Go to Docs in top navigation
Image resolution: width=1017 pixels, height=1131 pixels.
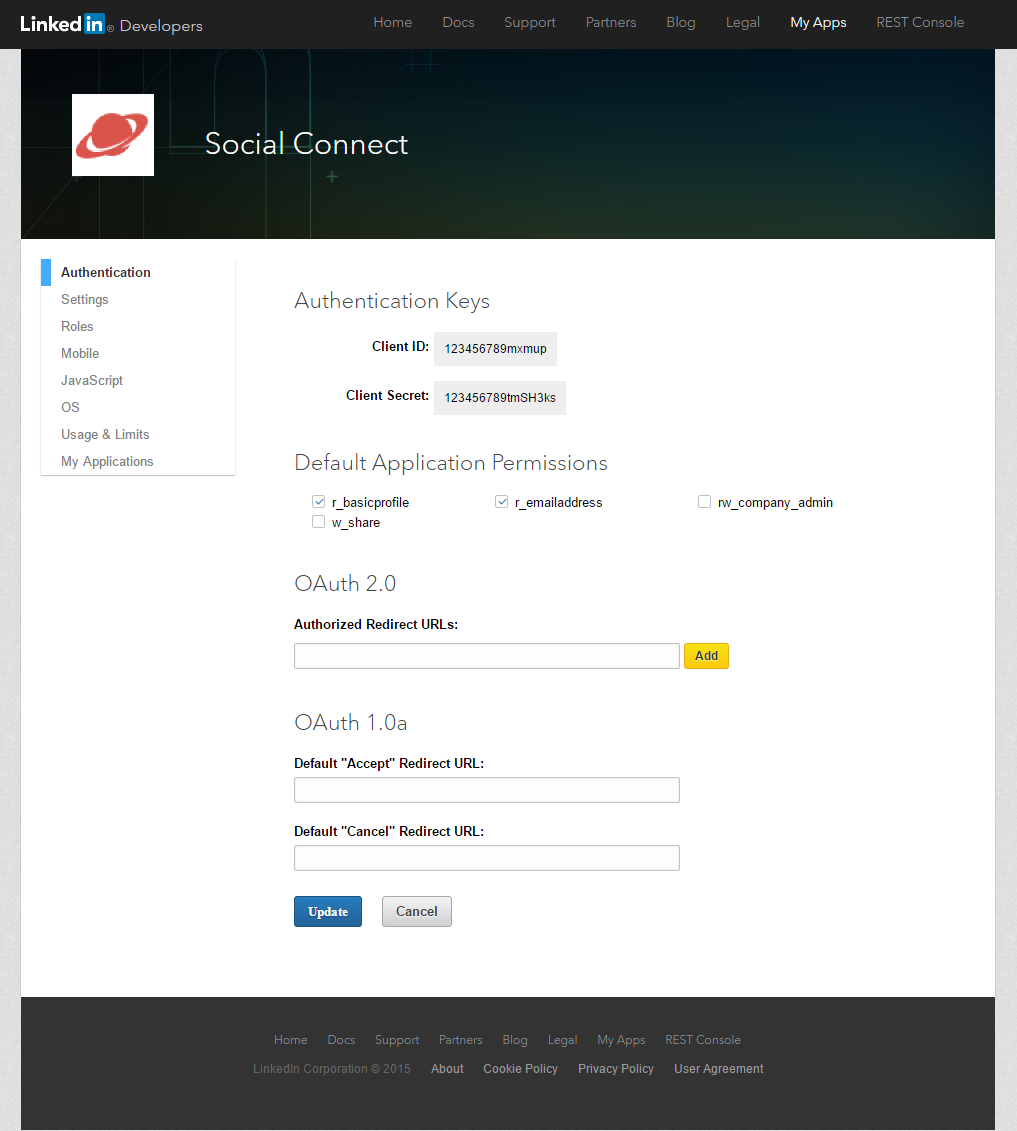coord(459,22)
